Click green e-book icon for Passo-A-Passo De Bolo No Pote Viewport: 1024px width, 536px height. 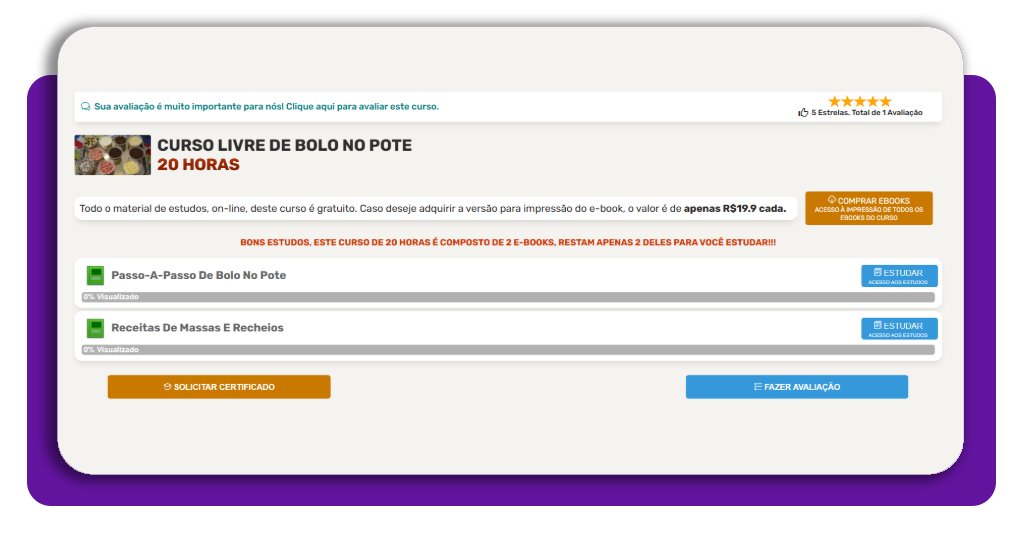(x=95, y=276)
